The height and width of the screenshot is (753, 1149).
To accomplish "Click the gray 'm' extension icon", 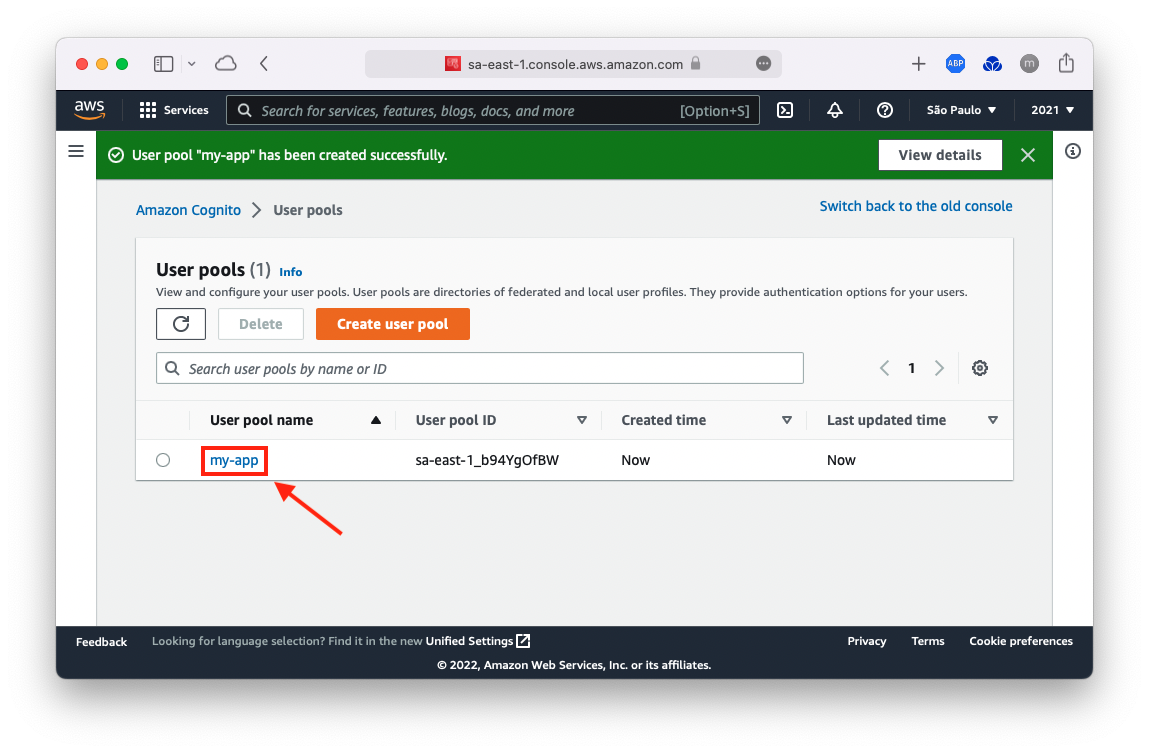I will coord(1029,64).
